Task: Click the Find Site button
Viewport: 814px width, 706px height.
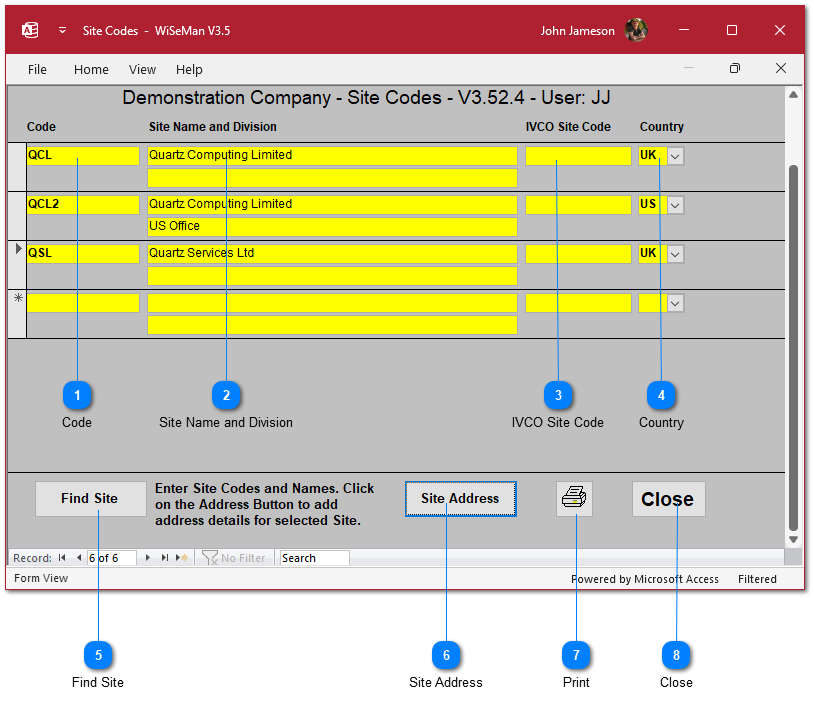Action: [x=90, y=498]
